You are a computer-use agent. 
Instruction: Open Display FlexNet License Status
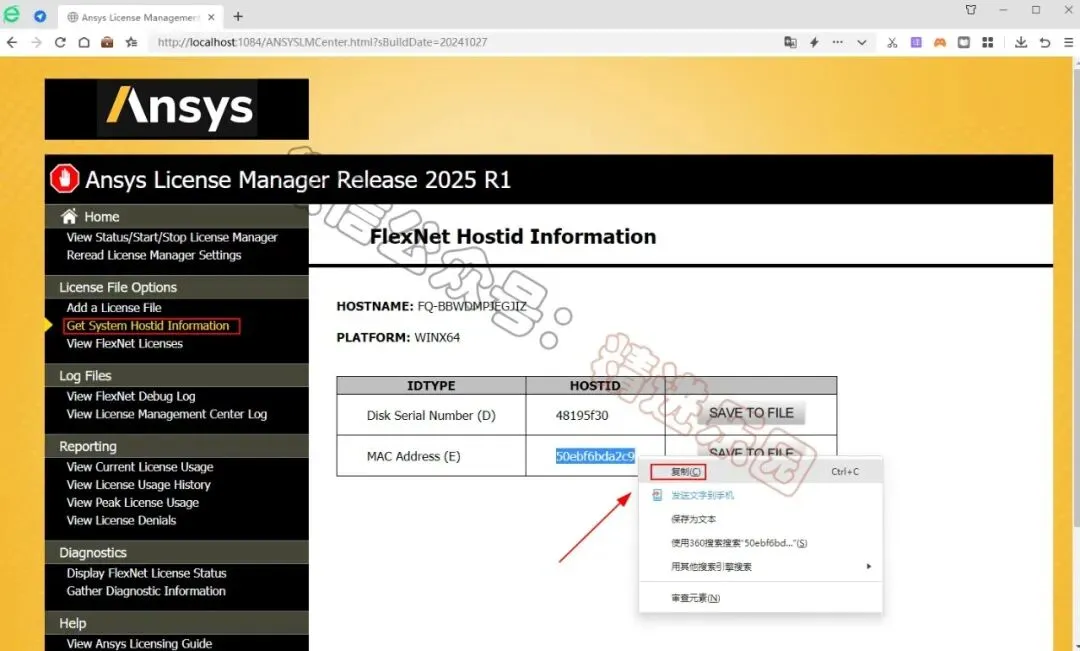pyautogui.click(x=147, y=573)
